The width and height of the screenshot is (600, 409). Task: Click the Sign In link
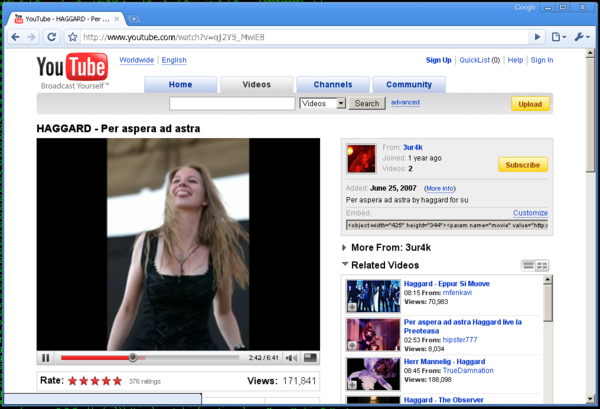[x=542, y=60]
